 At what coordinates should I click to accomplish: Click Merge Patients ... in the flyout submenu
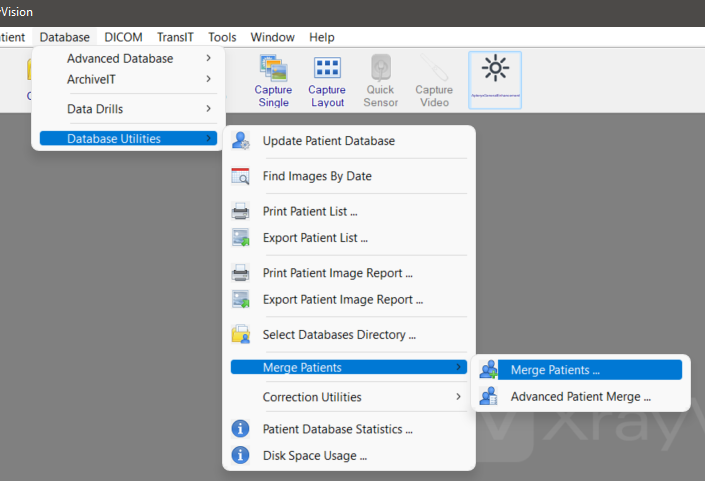[x=580, y=370]
